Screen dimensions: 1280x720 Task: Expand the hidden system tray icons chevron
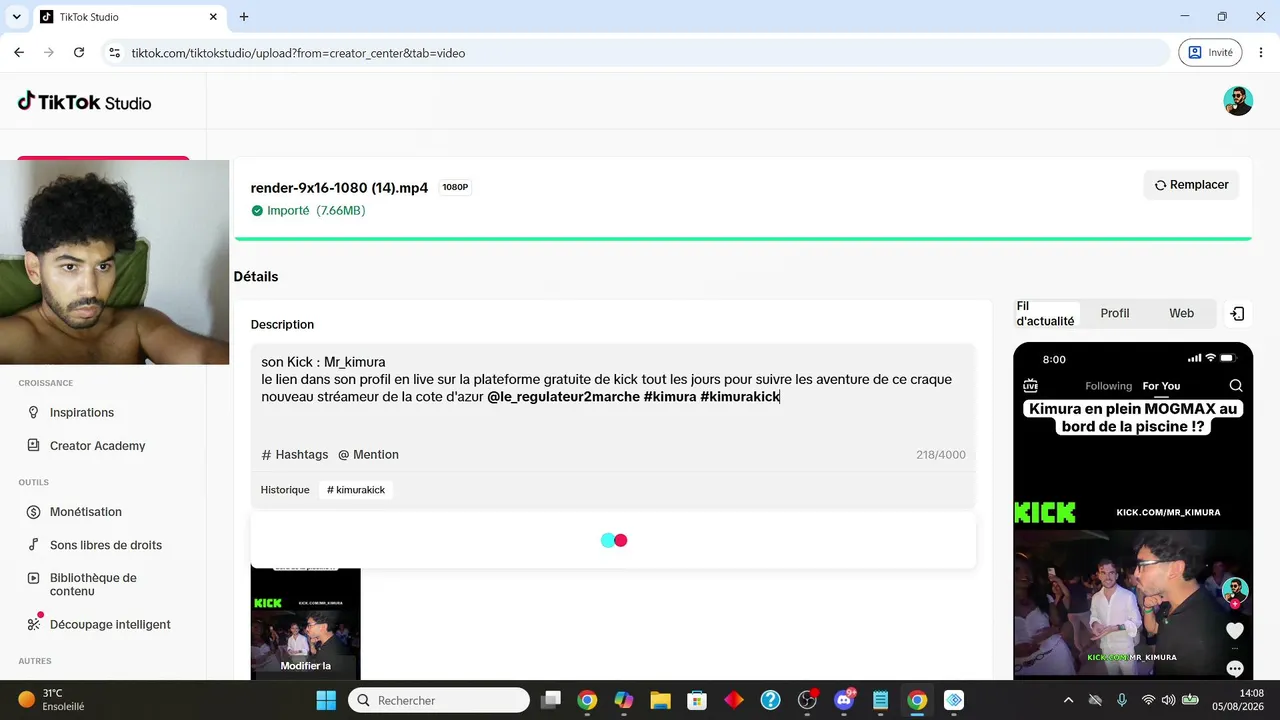(x=1068, y=700)
